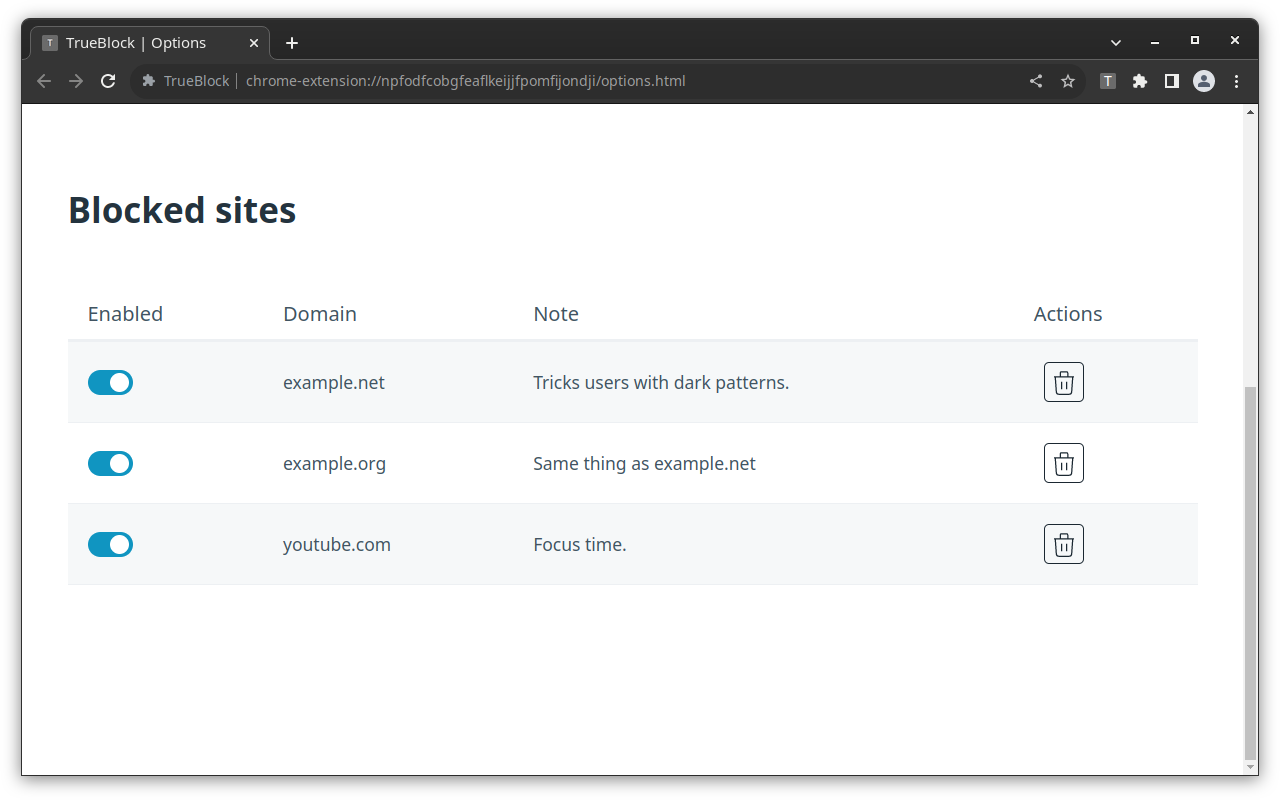Bookmark this page with the star icon

[1068, 81]
